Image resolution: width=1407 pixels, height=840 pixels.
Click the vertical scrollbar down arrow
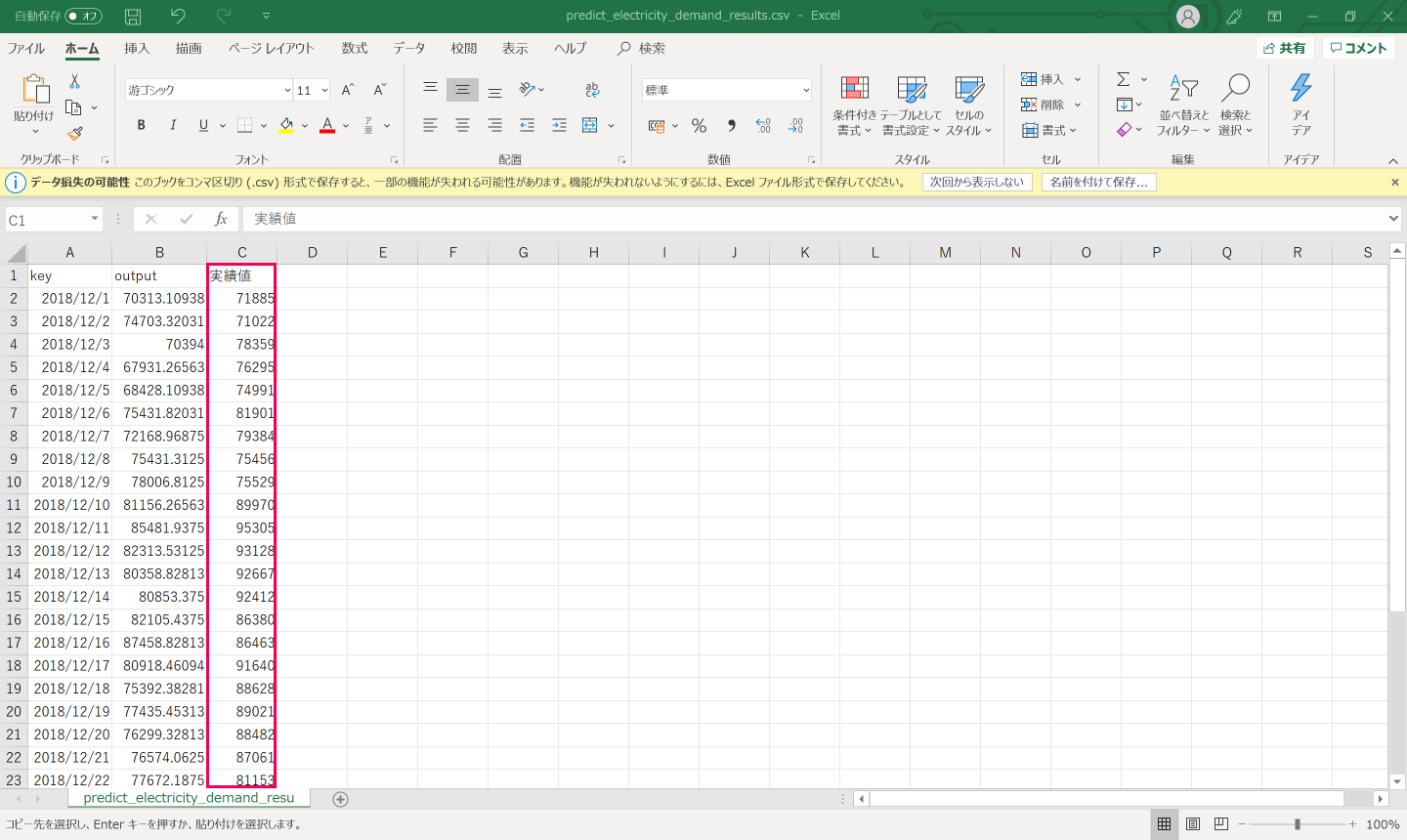(x=1397, y=781)
